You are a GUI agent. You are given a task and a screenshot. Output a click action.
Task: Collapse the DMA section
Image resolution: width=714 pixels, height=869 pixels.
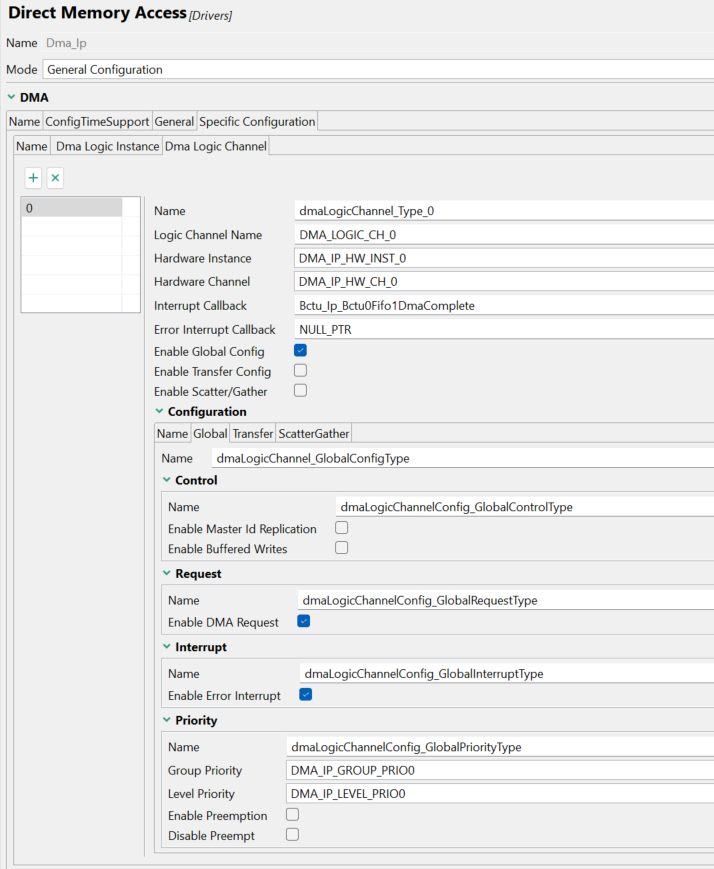point(11,97)
